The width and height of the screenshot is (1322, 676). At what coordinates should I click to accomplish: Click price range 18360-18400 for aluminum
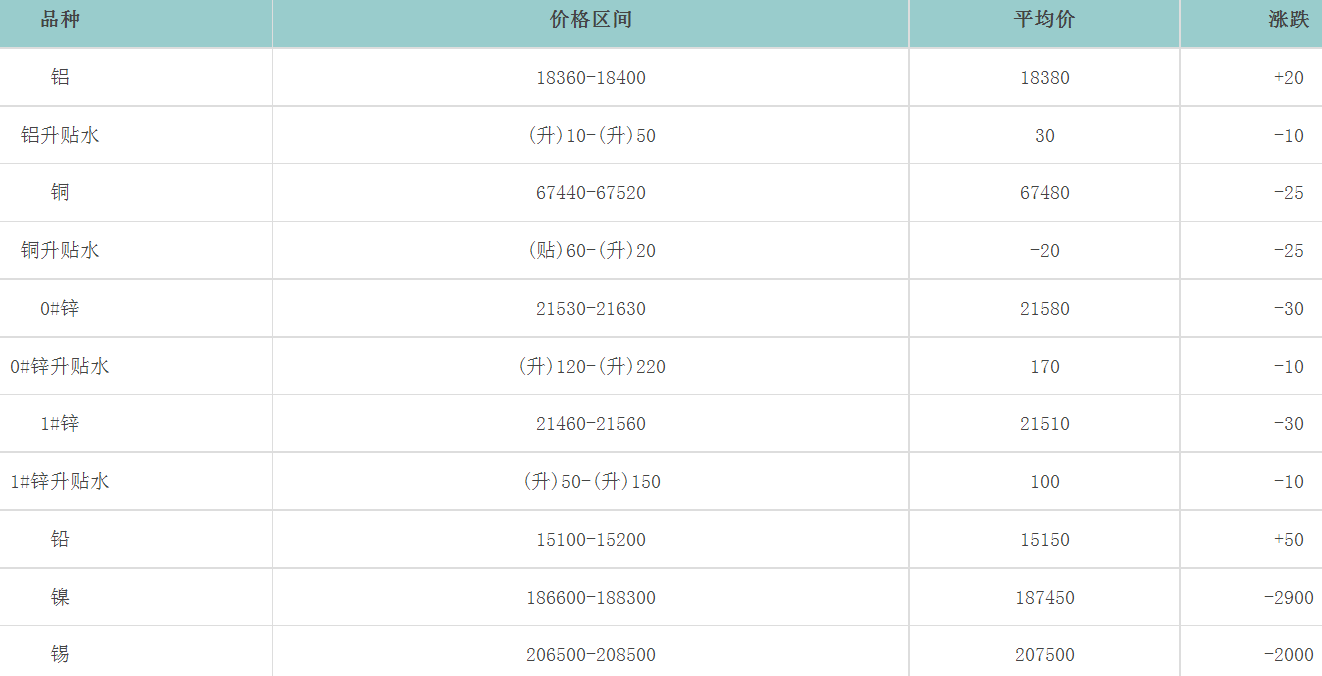(x=590, y=77)
